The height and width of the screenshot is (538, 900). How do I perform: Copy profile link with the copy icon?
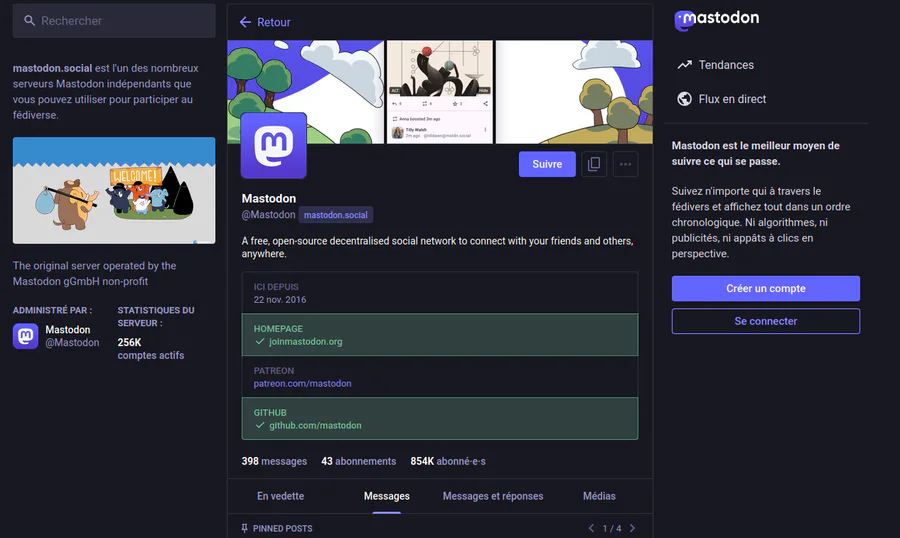pyautogui.click(x=594, y=164)
